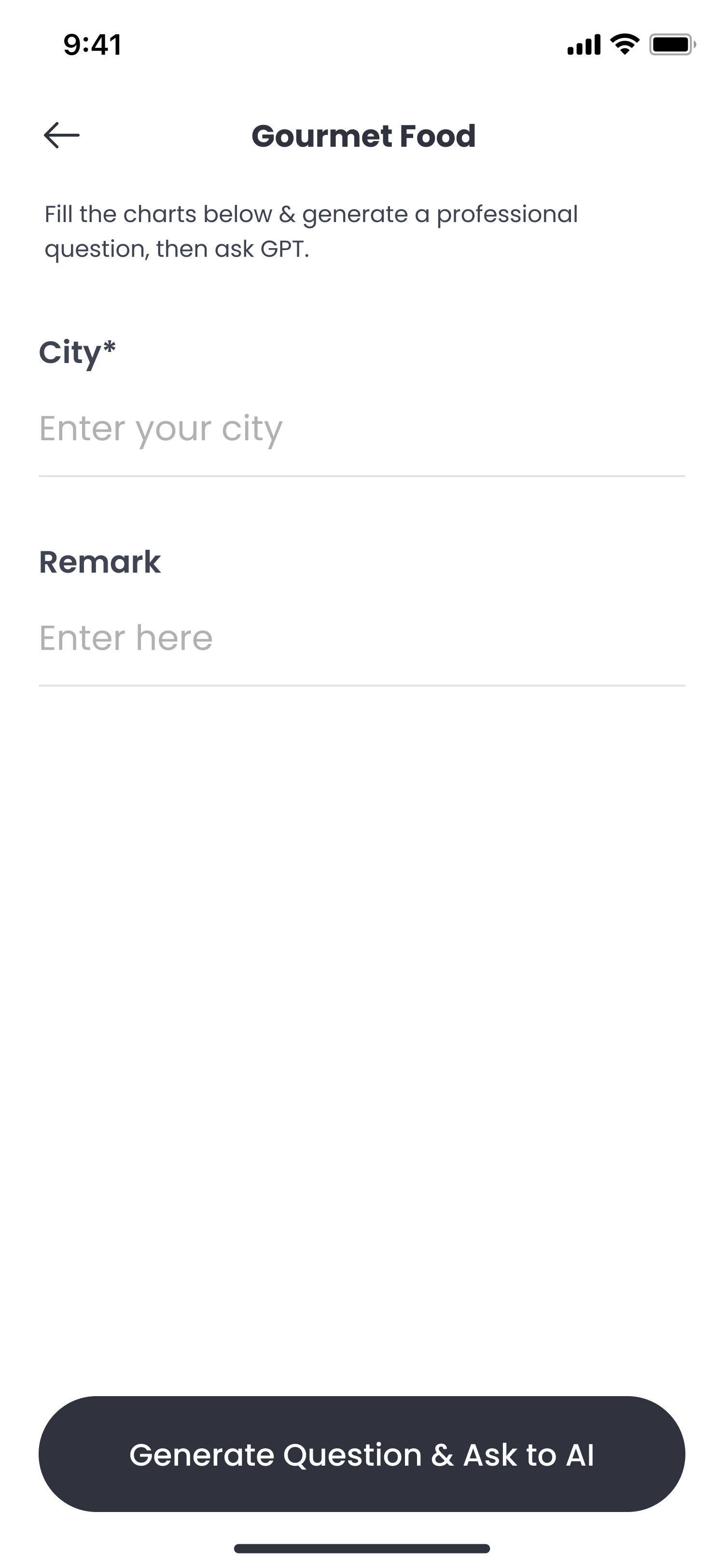The height and width of the screenshot is (1568, 724).
Task: Tap the Remark field label
Action: coord(100,562)
